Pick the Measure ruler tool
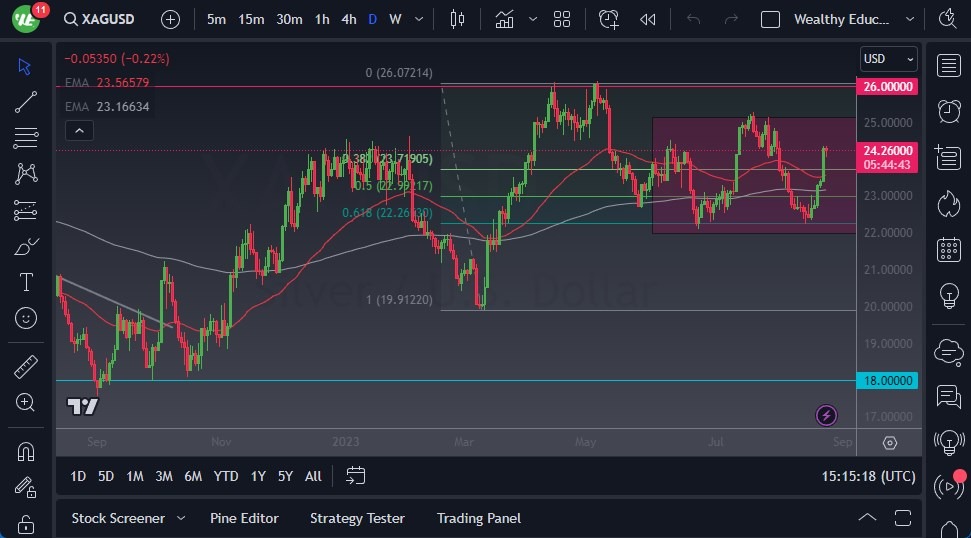This screenshot has width=971, height=538. (x=26, y=367)
